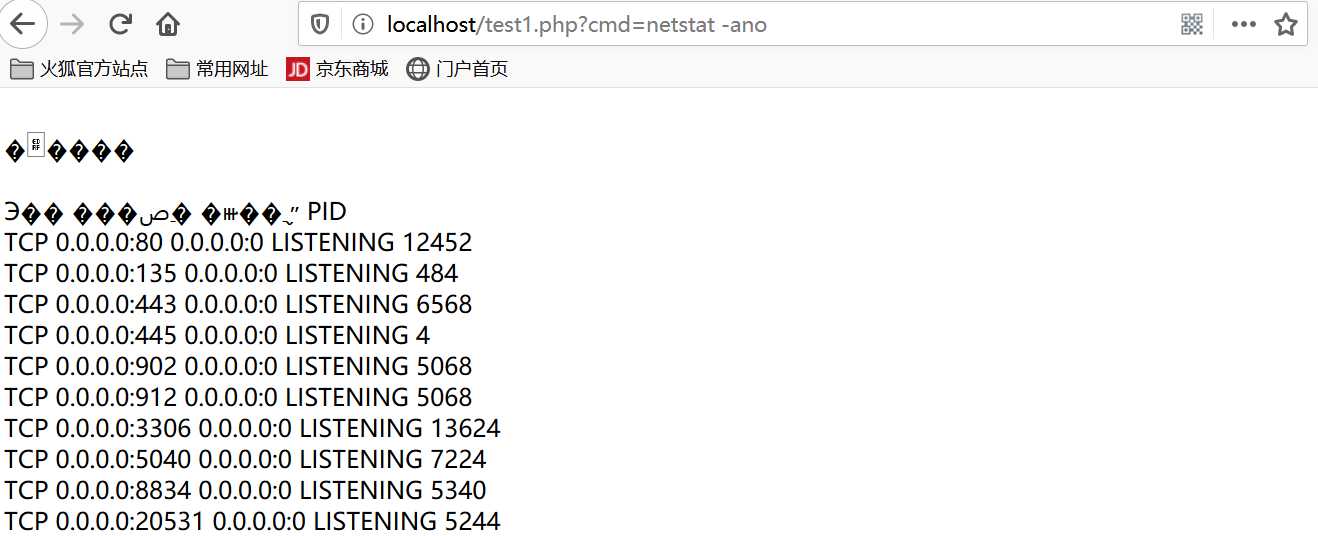Bookmark this page with star icon
The image size is (1318, 536).
pyautogui.click(x=1286, y=24)
